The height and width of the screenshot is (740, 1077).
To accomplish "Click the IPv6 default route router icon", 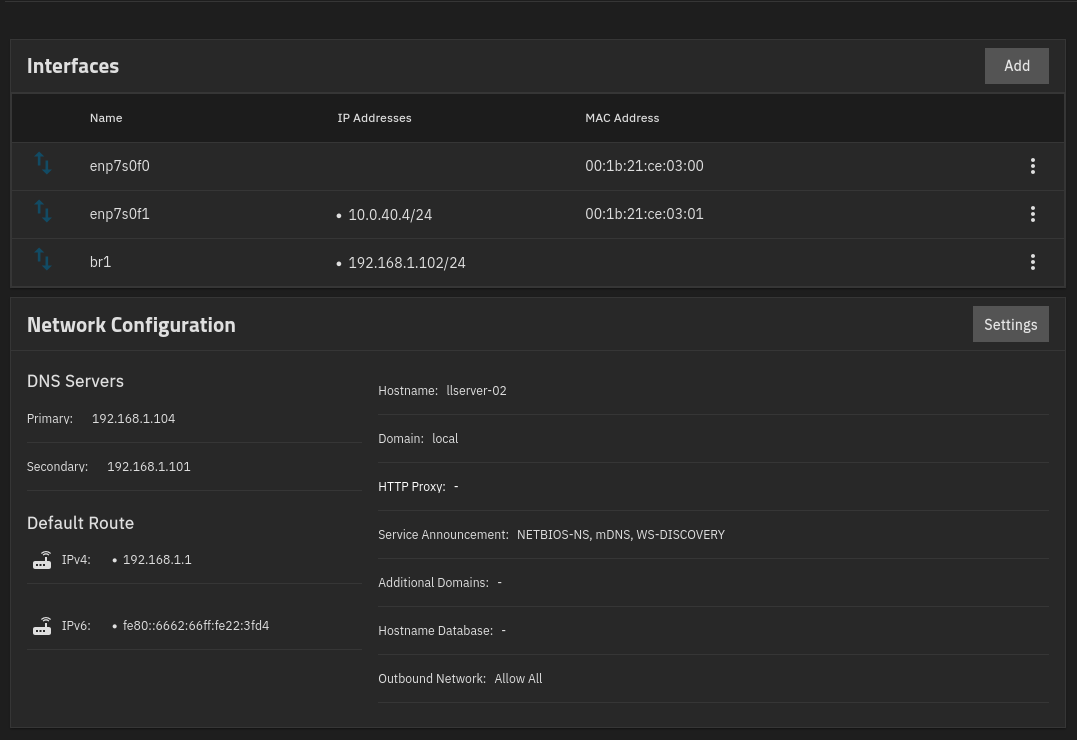I will (x=42, y=626).
